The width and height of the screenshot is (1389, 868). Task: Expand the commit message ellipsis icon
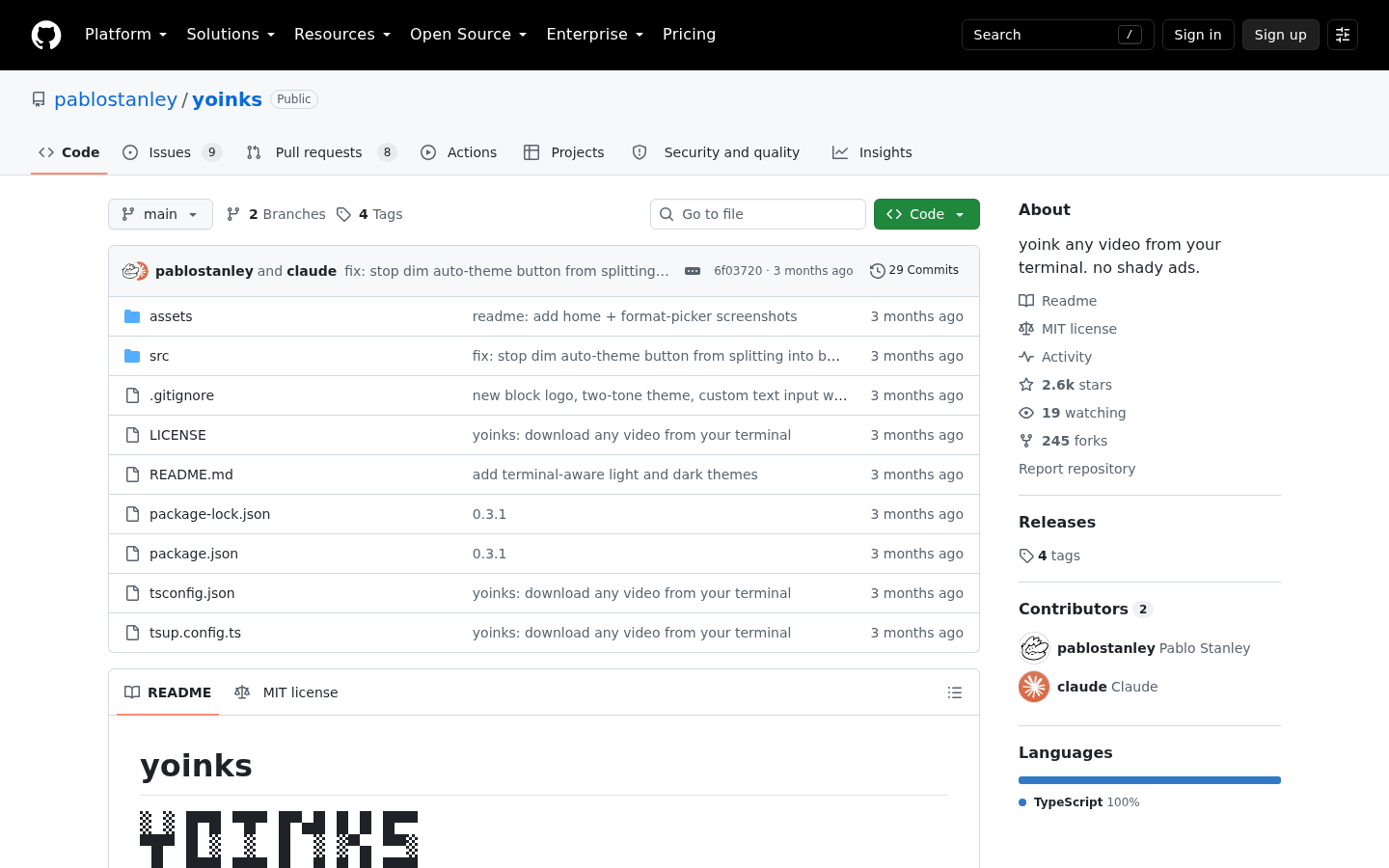click(693, 271)
